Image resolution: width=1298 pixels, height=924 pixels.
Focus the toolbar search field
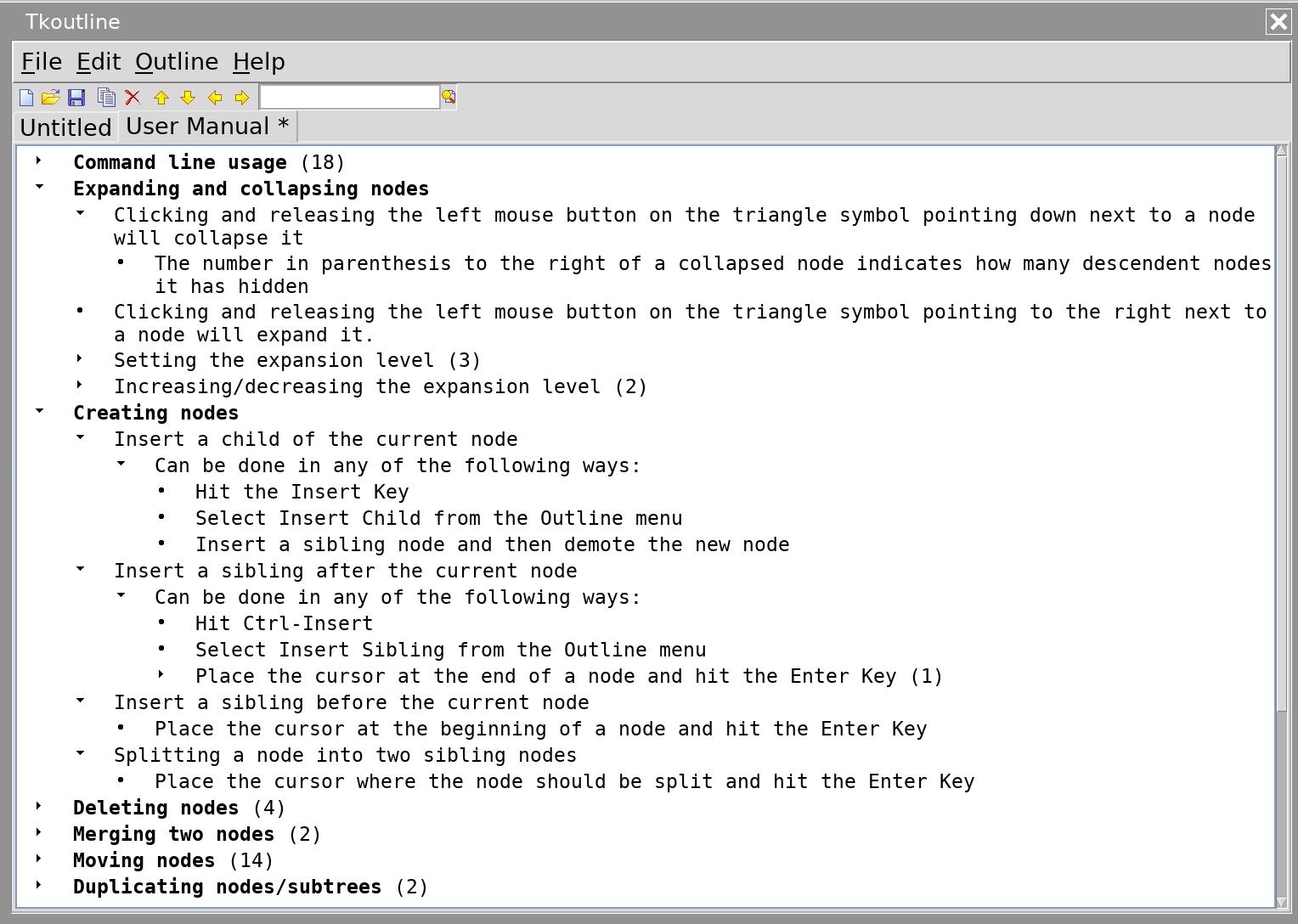pyautogui.click(x=349, y=97)
